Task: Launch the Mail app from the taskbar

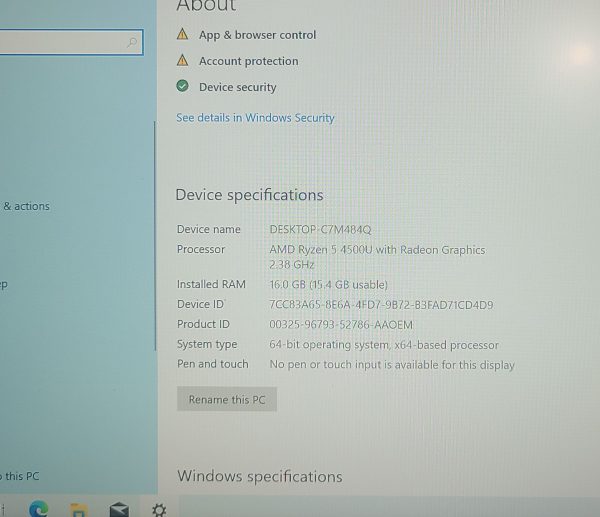Action: point(119,509)
